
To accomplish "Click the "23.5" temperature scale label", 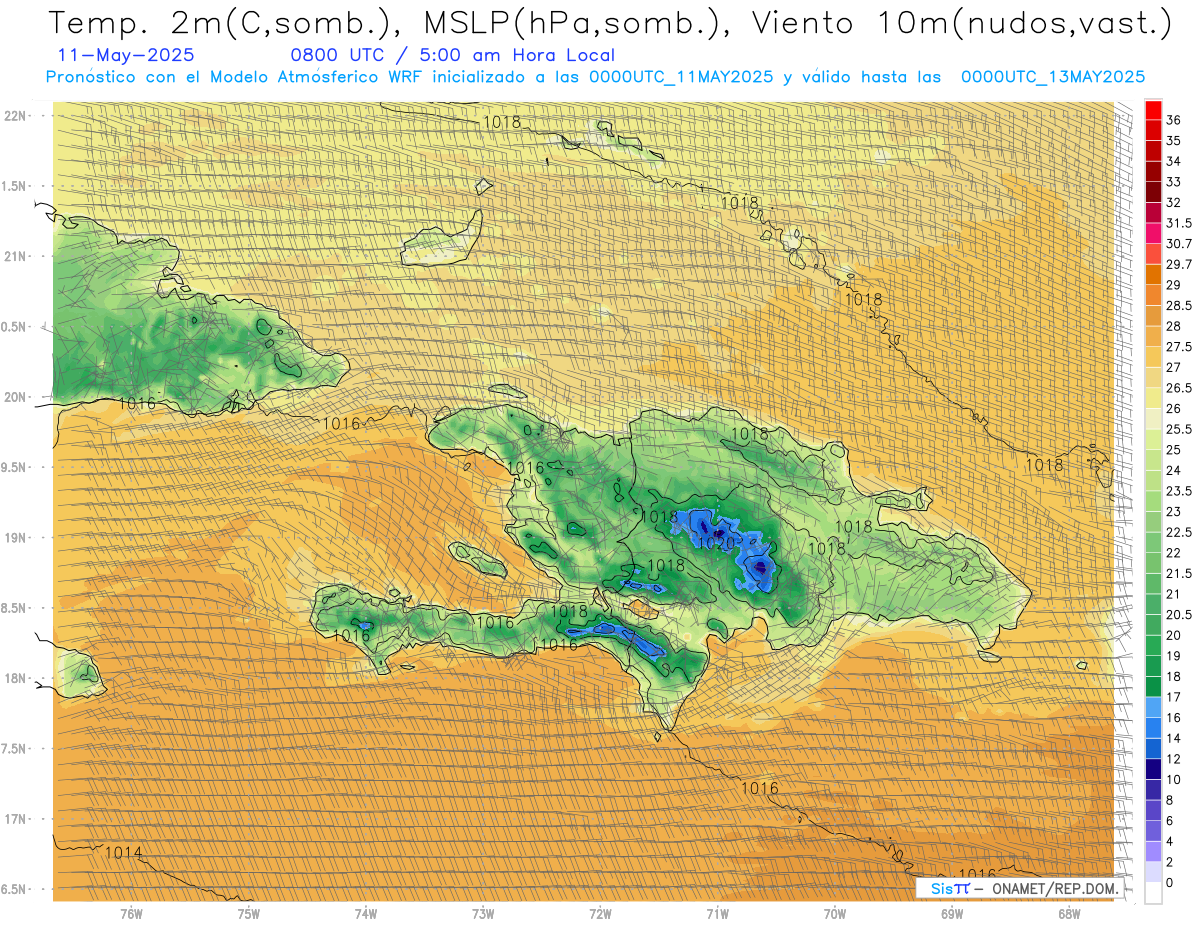I will (1179, 491).
